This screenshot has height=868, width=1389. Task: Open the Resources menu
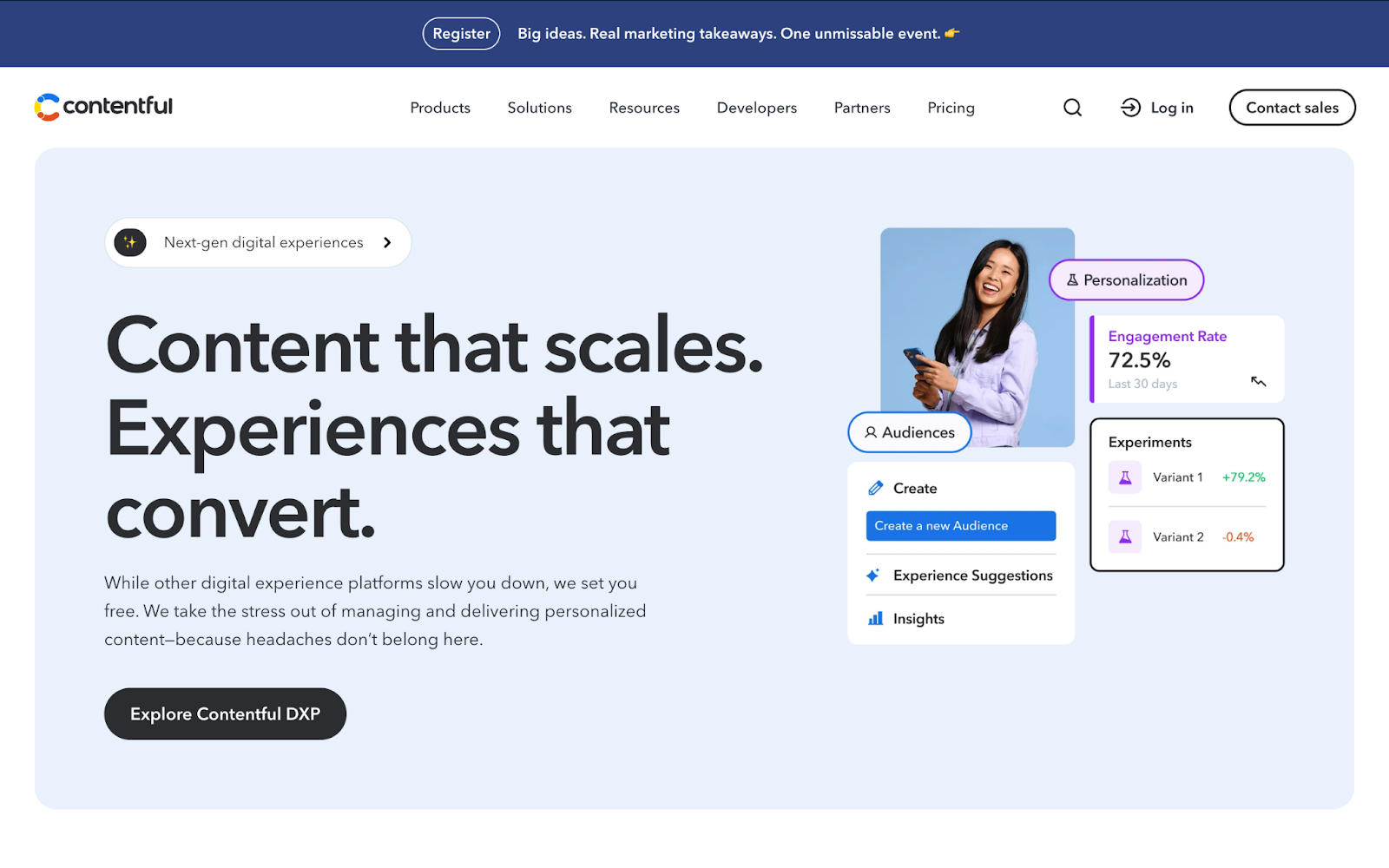tap(644, 108)
